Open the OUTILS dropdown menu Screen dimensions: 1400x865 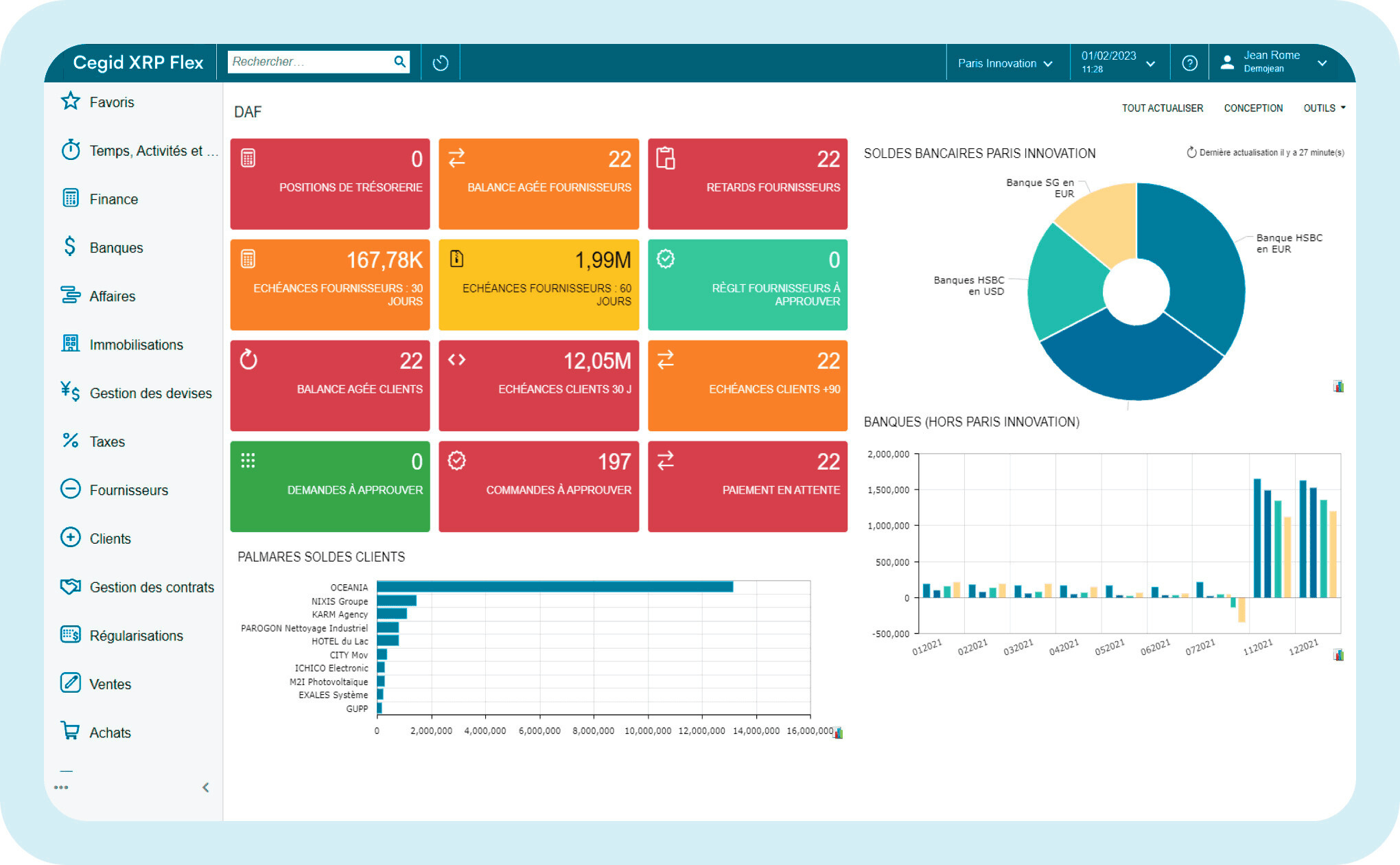pos(1324,108)
